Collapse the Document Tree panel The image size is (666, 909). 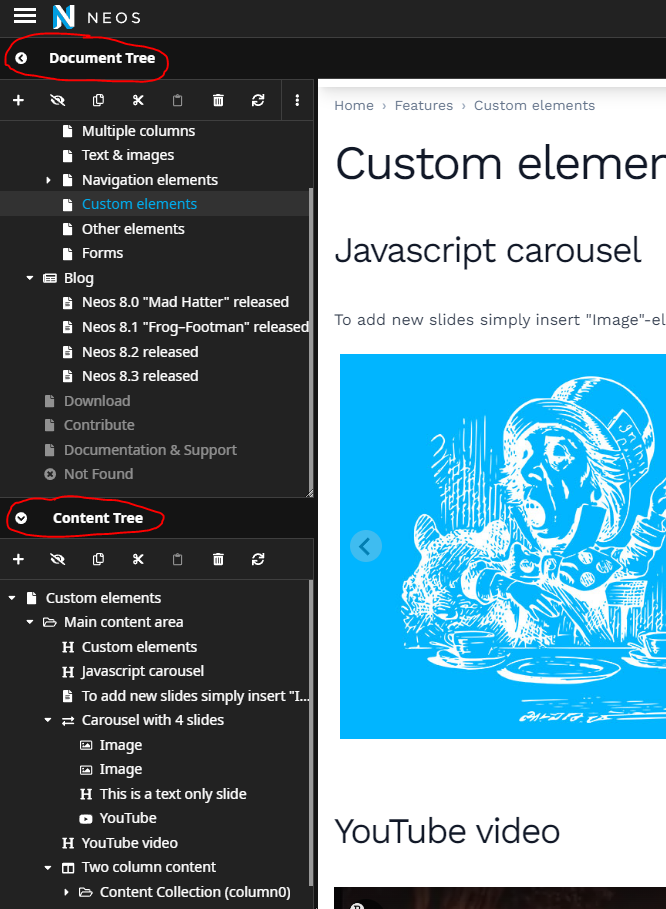coord(21,59)
